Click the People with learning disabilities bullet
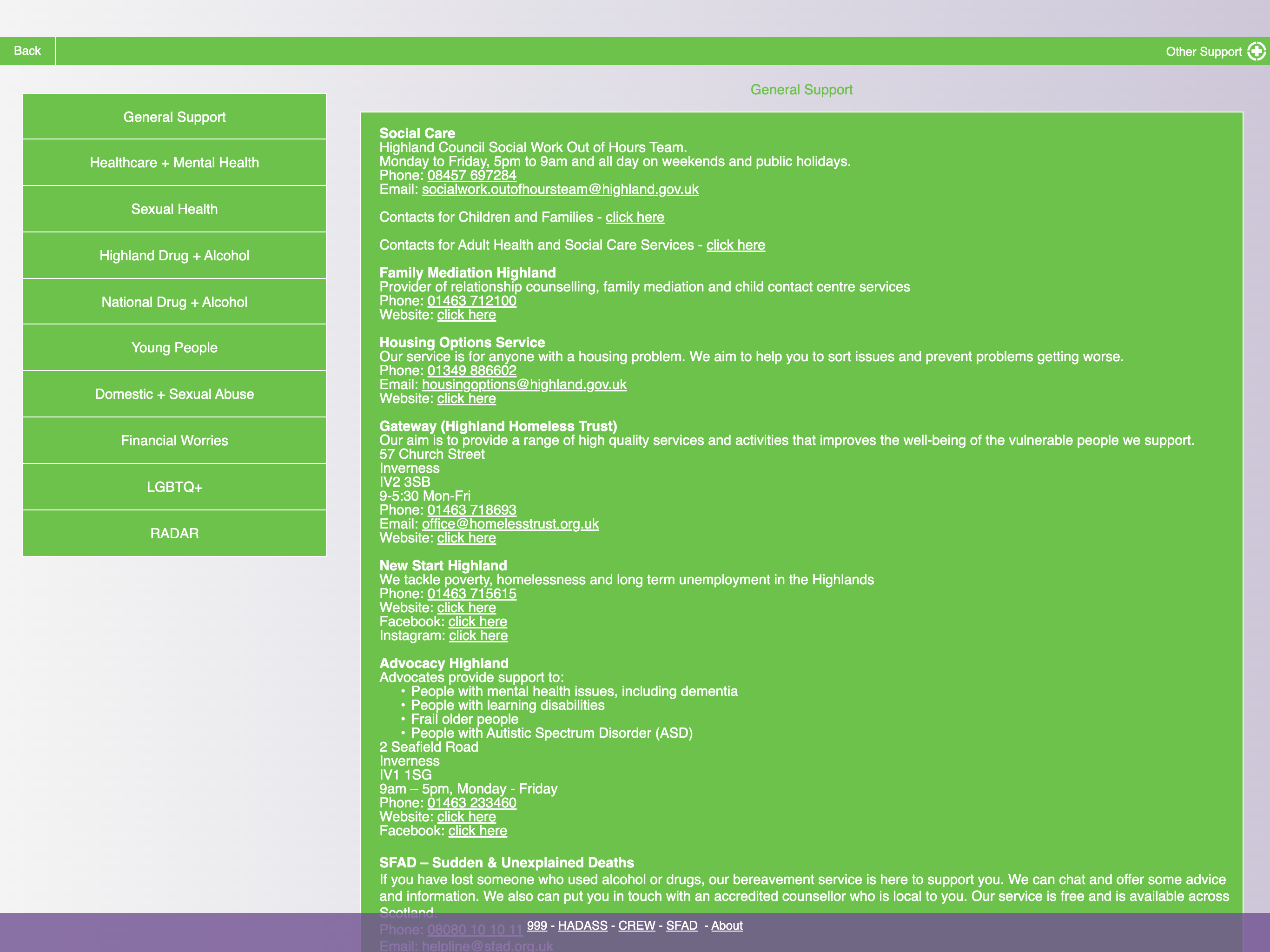Viewport: 1270px width, 952px height. click(x=508, y=705)
